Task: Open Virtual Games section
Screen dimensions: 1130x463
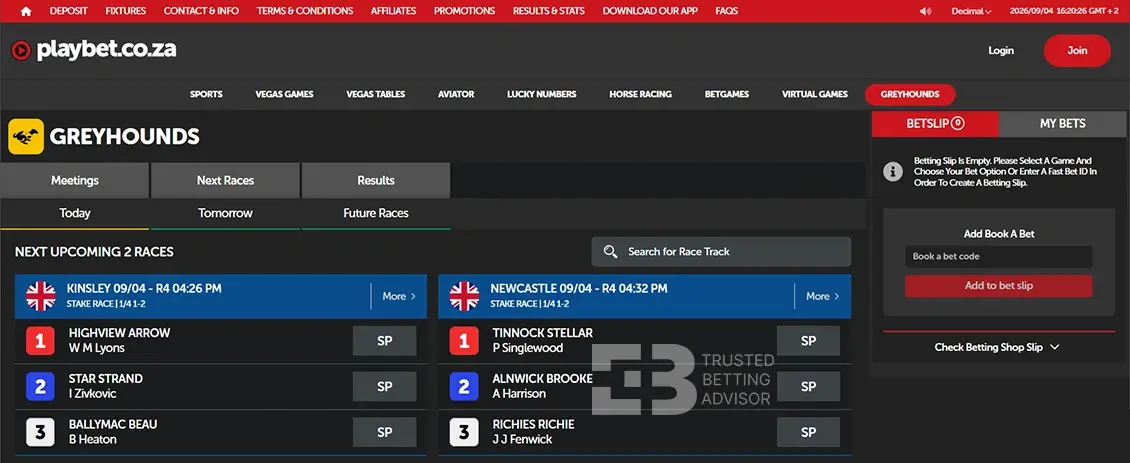Action: [x=814, y=94]
